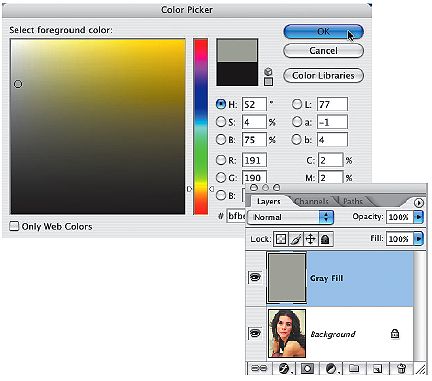Image resolution: width=432 pixels, height=381 pixels.
Task: Add a layer mask
Action: tap(307, 368)
